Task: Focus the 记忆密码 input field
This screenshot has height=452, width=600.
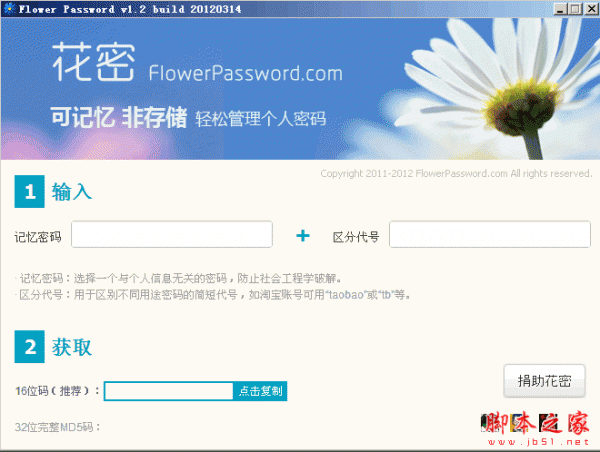Action: tap(172, 234)
